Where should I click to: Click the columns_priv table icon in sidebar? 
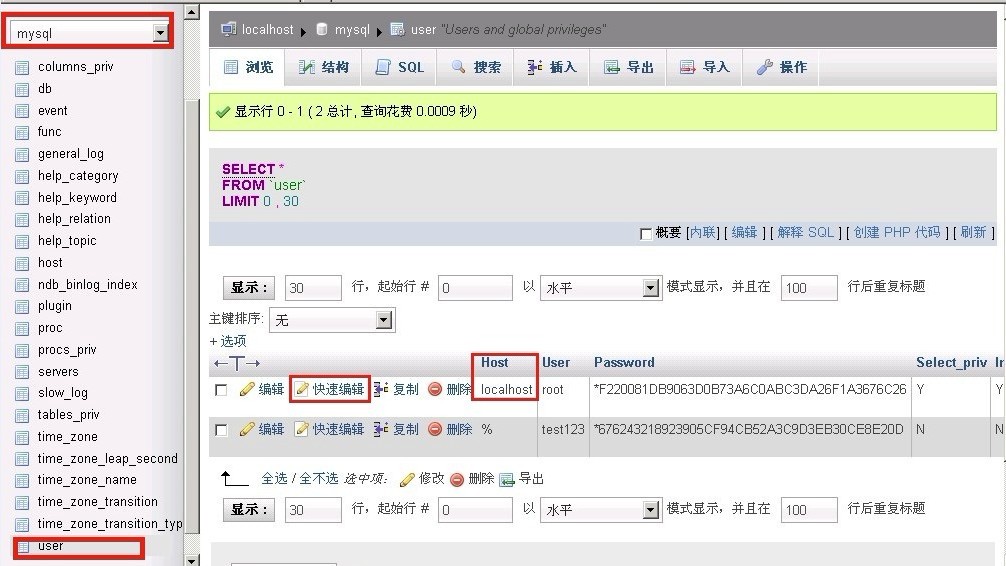[22, 67]
